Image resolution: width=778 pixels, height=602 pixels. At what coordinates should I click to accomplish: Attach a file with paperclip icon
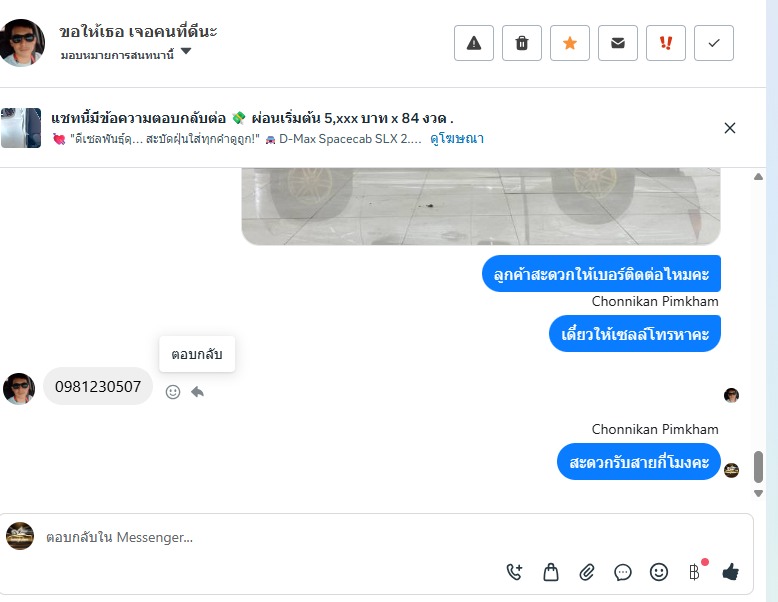coord(587,572)
